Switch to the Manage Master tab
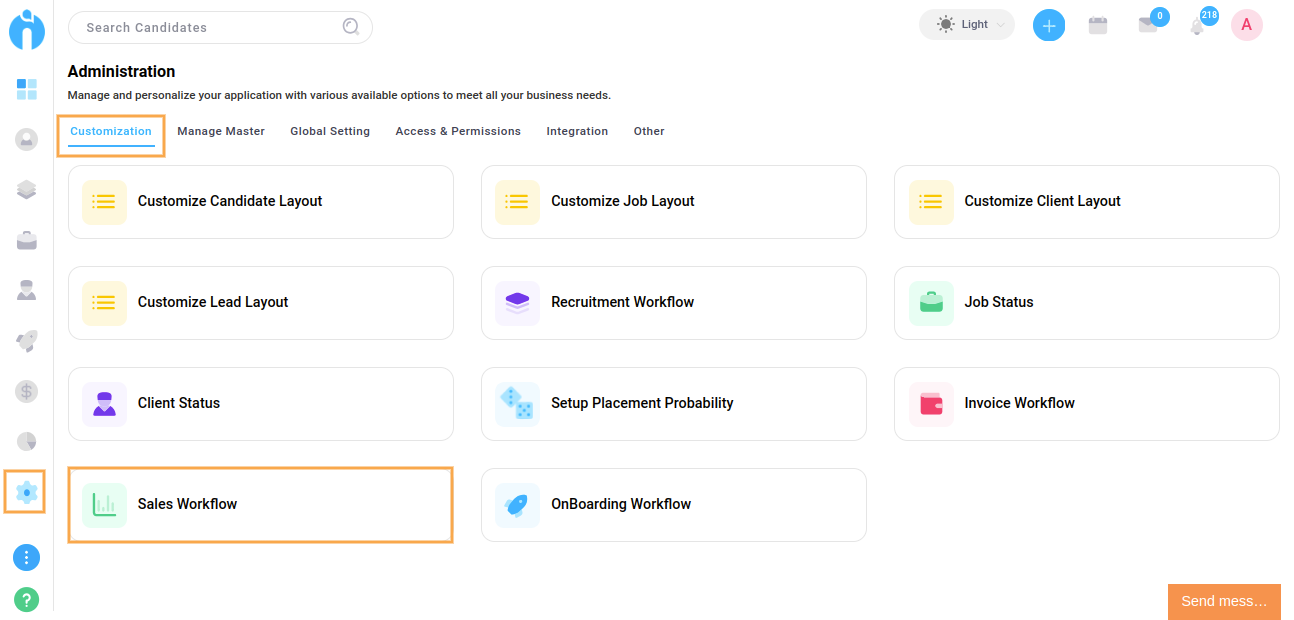The width and height of the screenshot is (1294, 620). [x=221, y=131]
